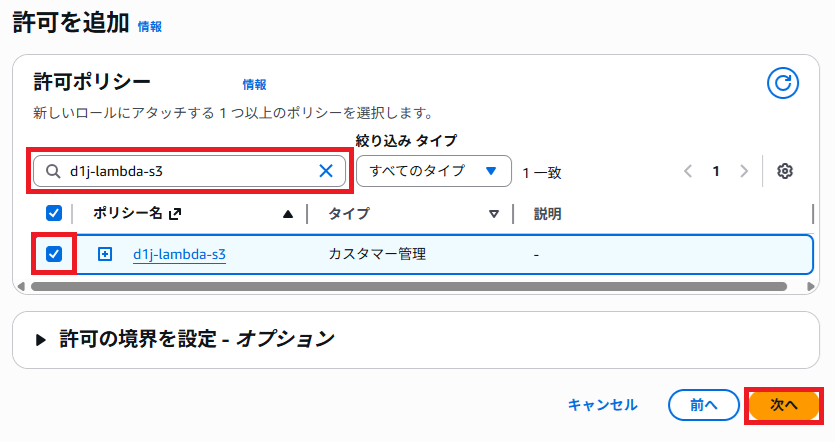
Task: Click the 情報 link beside 許可ポリシー
Action: point(254,84)
